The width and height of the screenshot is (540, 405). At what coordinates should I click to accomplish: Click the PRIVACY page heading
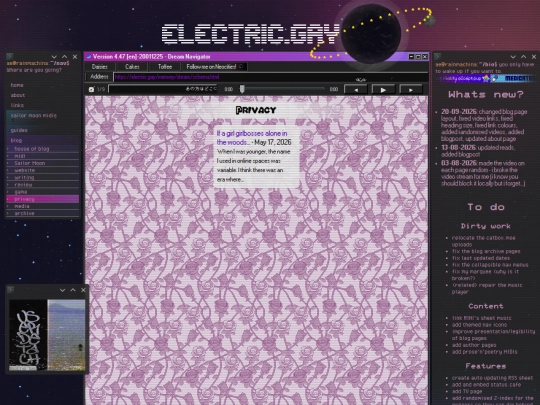point(256,110)
